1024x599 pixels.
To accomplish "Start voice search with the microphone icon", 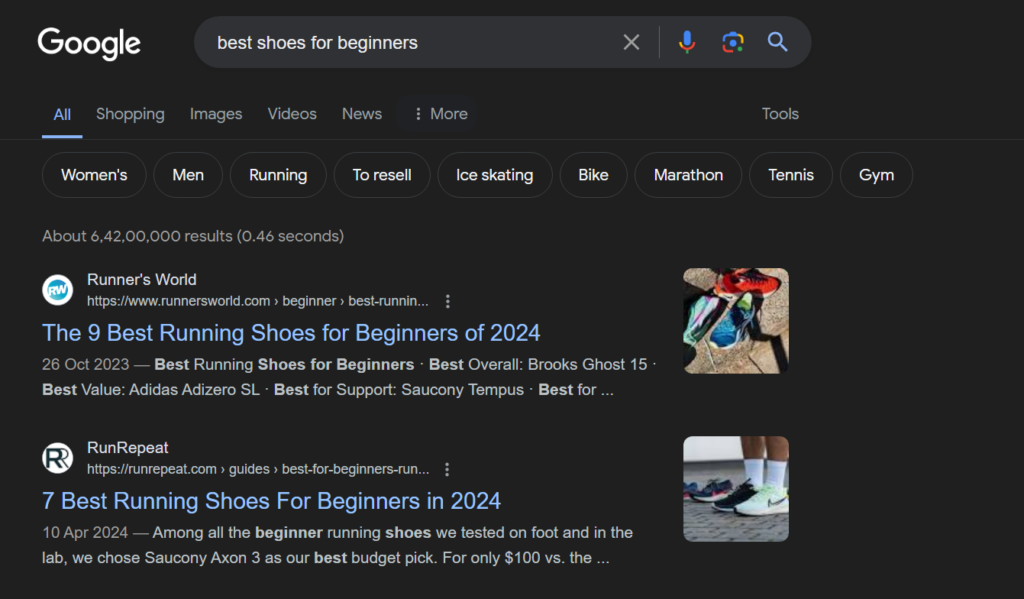I will [x=686, y=42].
